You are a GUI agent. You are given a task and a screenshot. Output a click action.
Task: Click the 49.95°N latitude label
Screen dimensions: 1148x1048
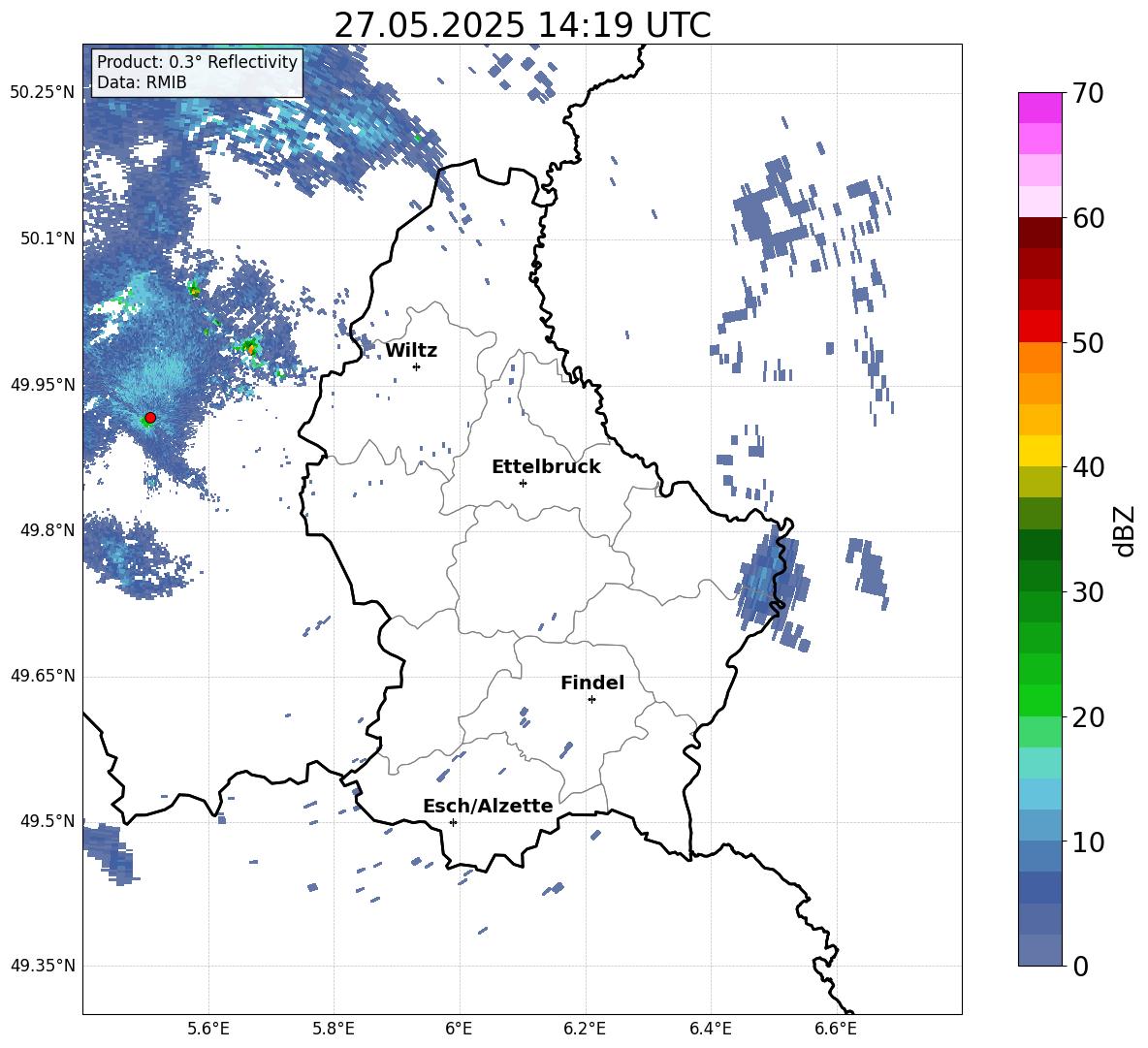(43, 385)
